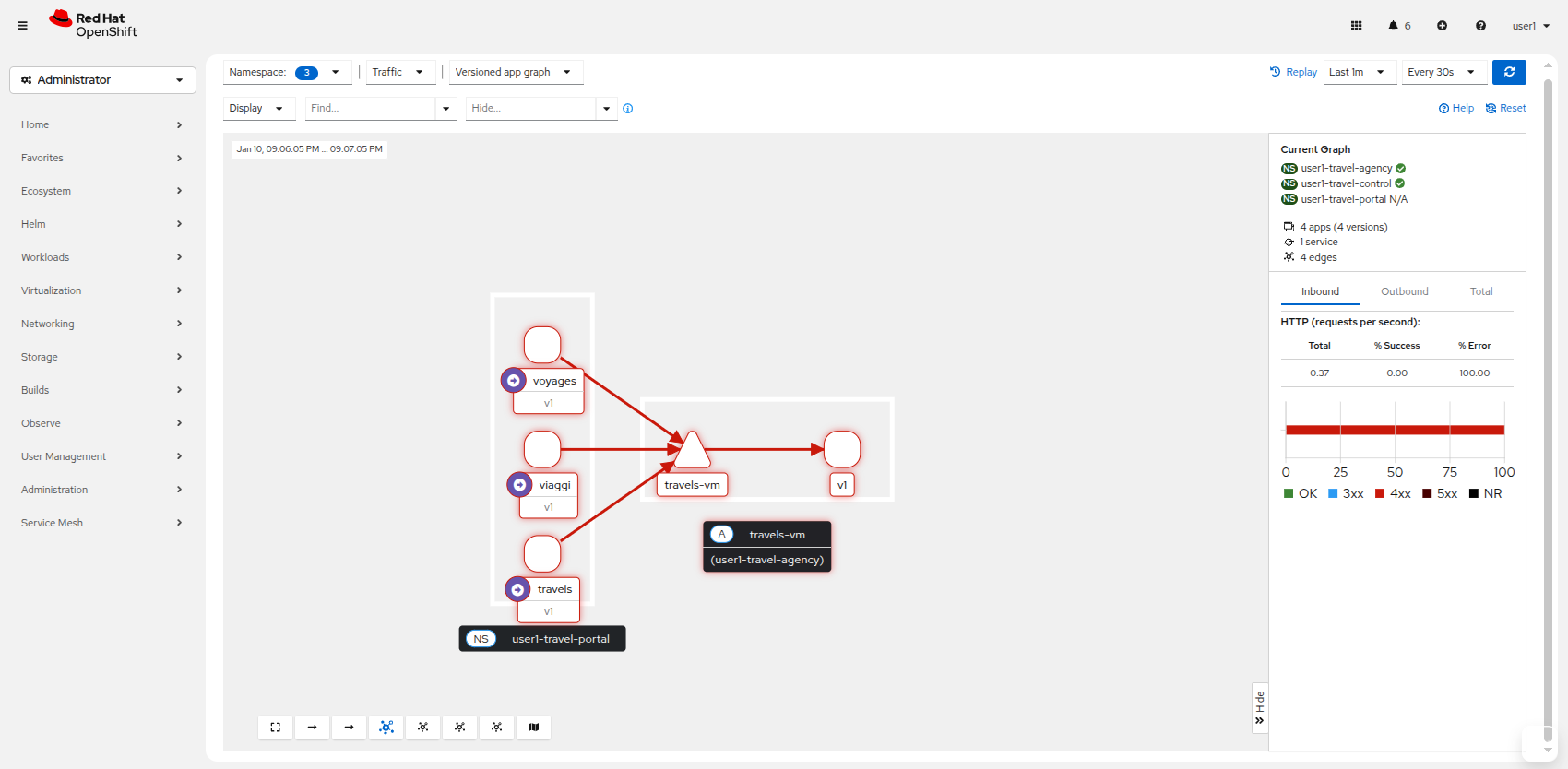Expand Service Mesh in the sidebar
The width and height of the screenshot is (1568, 769).
click(x=101, y=523)
